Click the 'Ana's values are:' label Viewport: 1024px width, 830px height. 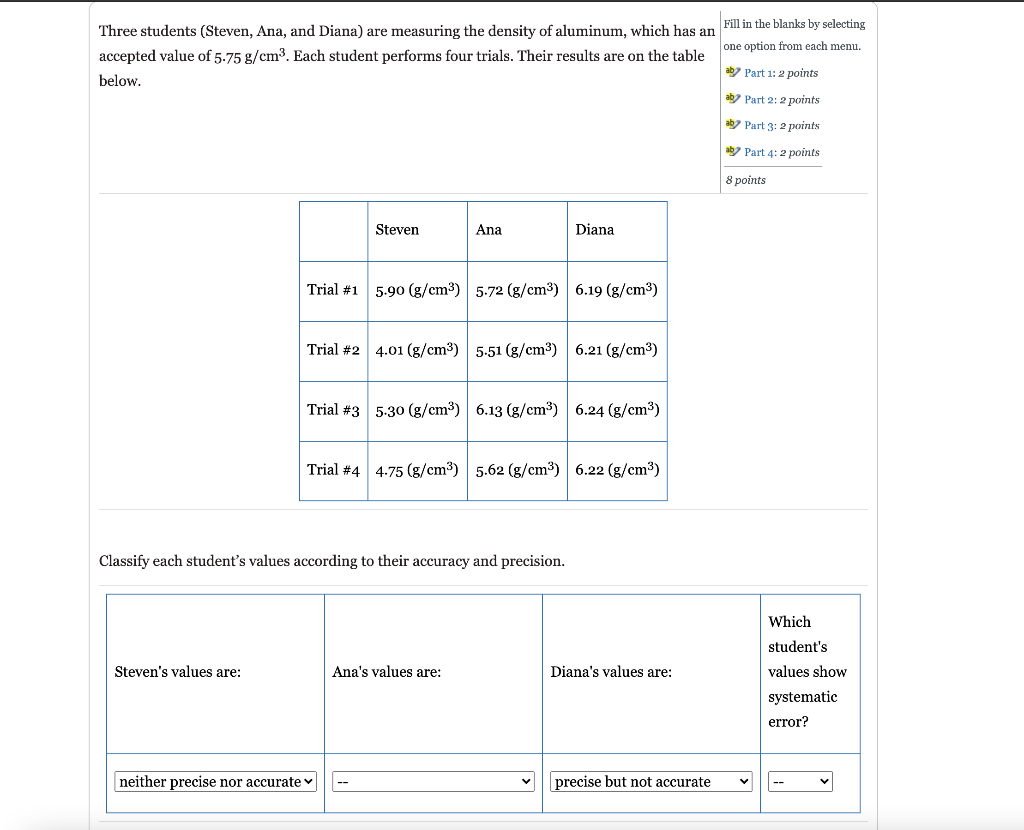pyautogui.click(x=387, y=672)
